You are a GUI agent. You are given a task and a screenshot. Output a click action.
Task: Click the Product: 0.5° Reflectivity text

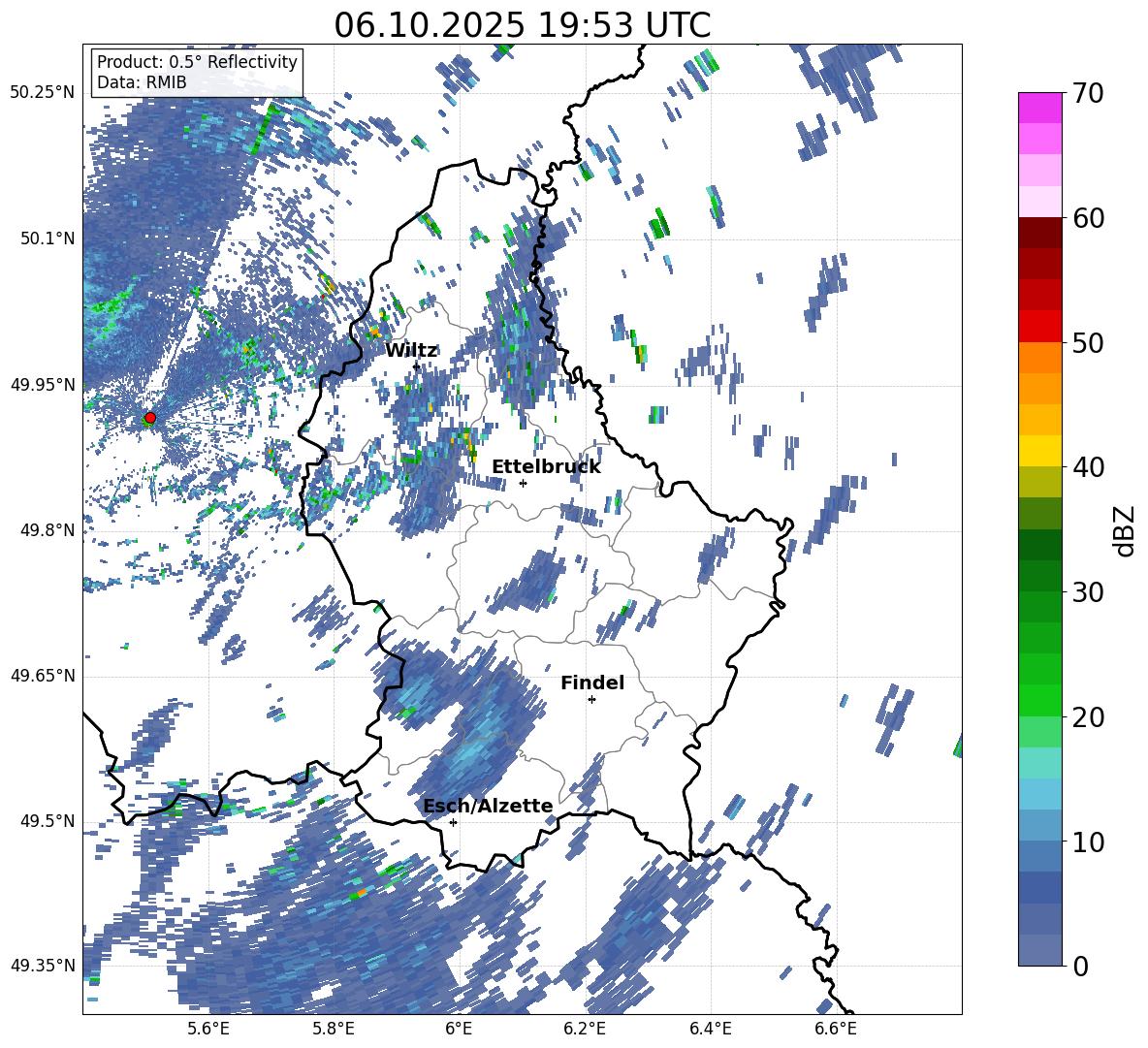click(x=197, y=61)
